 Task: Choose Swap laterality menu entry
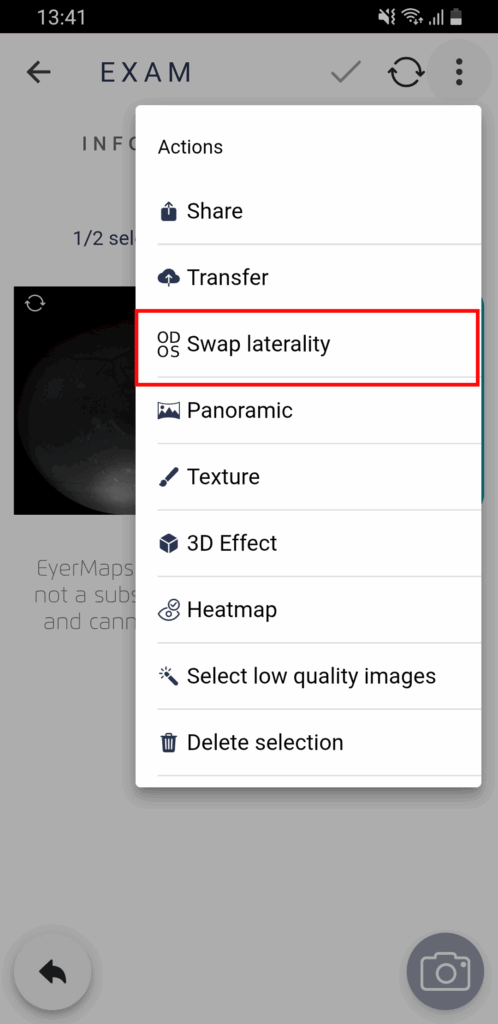pyautogui.click(x=308, y=344)
